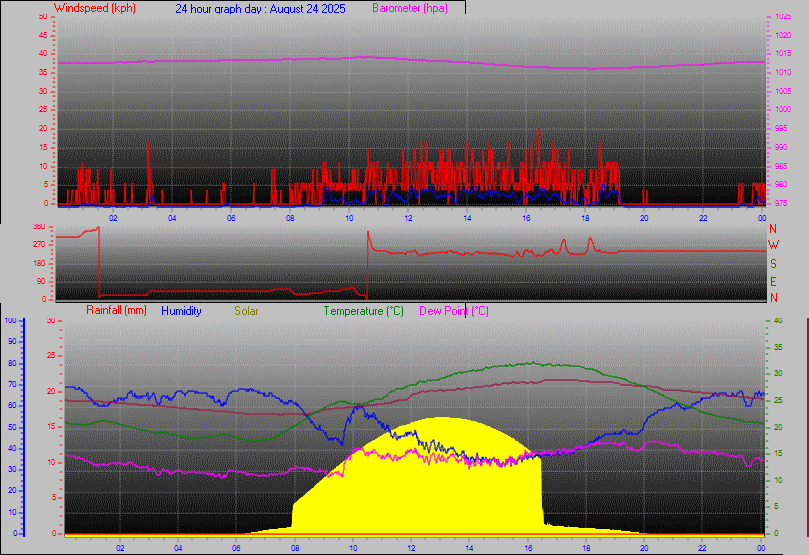This screenshot has width=809, height=555.
Task: Click the "180" value on wind direction axis
Action: 40,263
